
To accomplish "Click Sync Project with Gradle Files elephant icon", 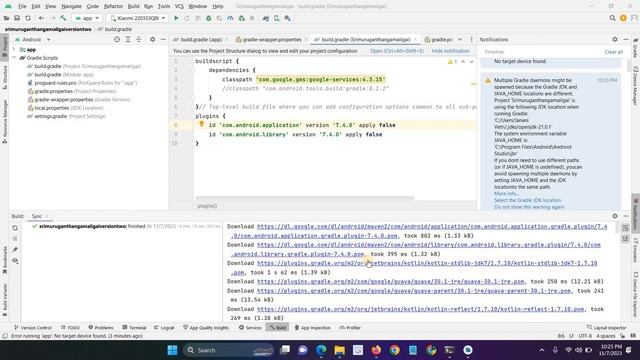I will [x=266, y=18].
